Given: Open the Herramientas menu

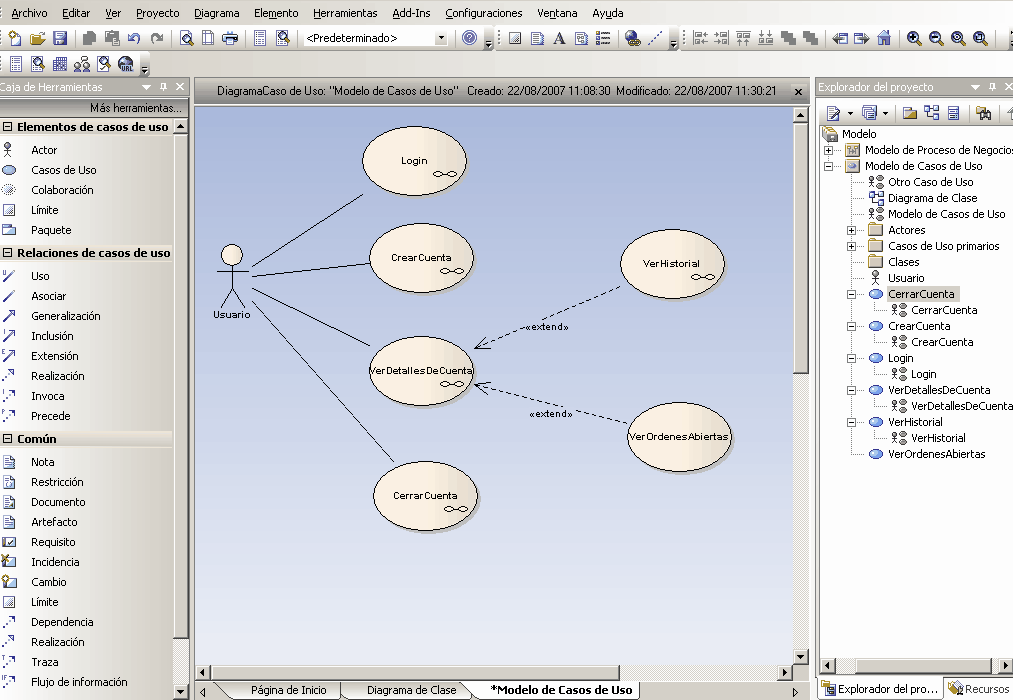Looking at the screenshot, I should (x=345, y=13).
